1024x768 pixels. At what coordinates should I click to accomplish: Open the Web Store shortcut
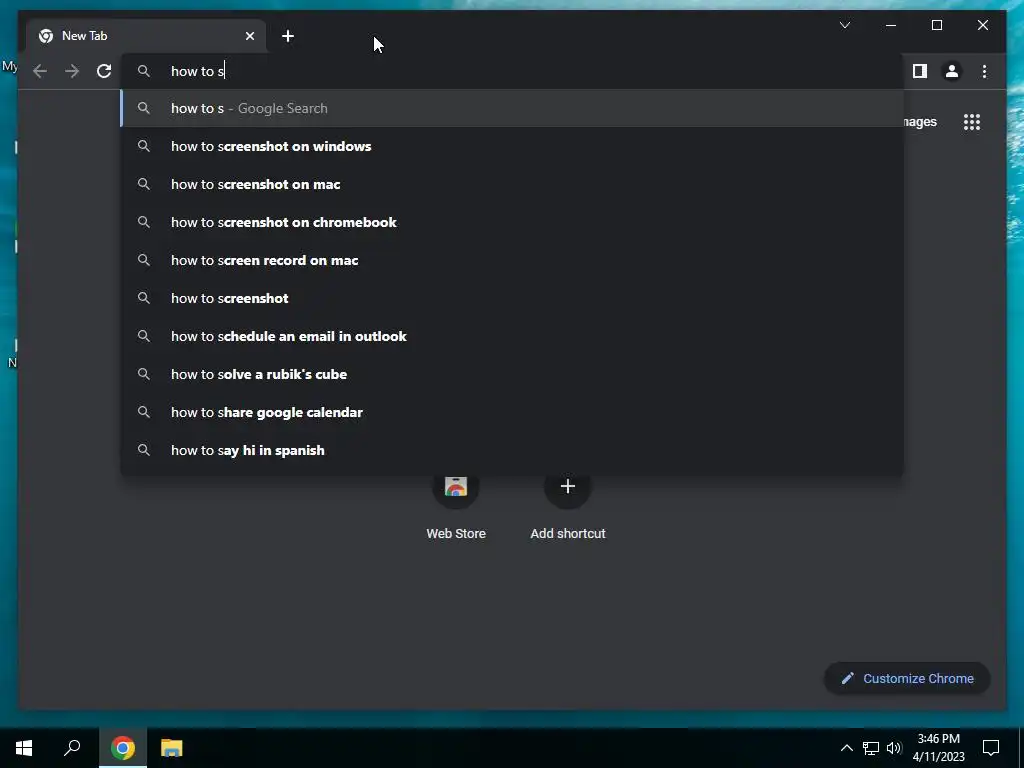coord(456,504)
